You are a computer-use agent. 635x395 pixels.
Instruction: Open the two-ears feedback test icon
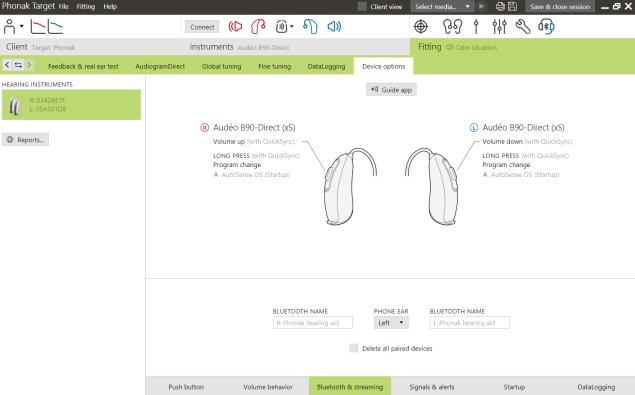(452, 27)
